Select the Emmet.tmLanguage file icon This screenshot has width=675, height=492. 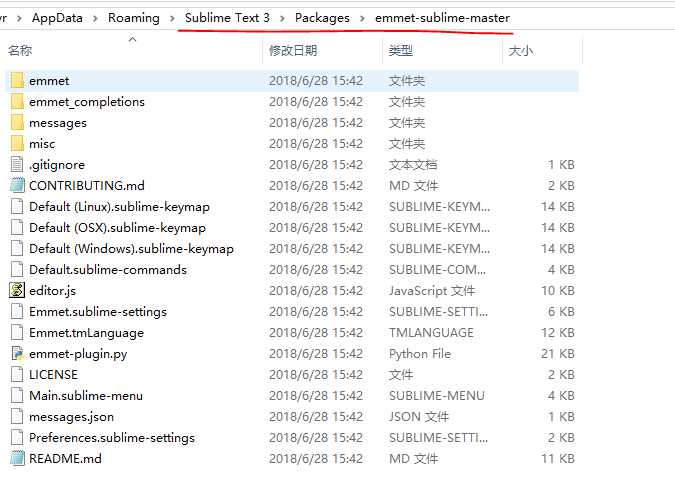(17, 332)
